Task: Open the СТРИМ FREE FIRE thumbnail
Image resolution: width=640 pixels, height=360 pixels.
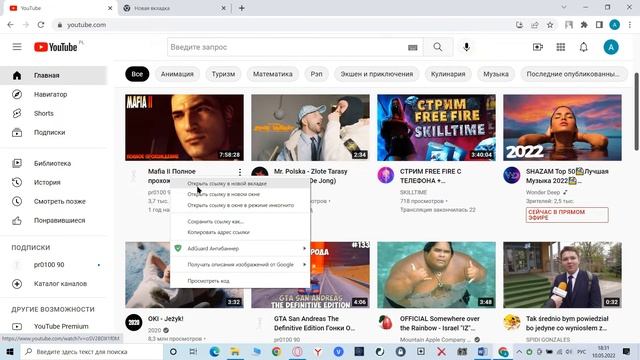Action: (436, 128)
